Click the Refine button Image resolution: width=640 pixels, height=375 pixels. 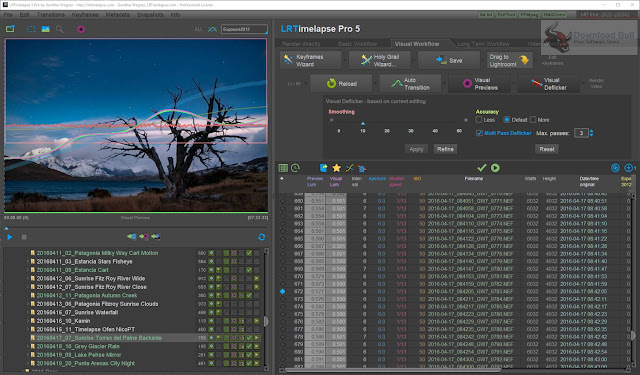(x=445, y=149)
